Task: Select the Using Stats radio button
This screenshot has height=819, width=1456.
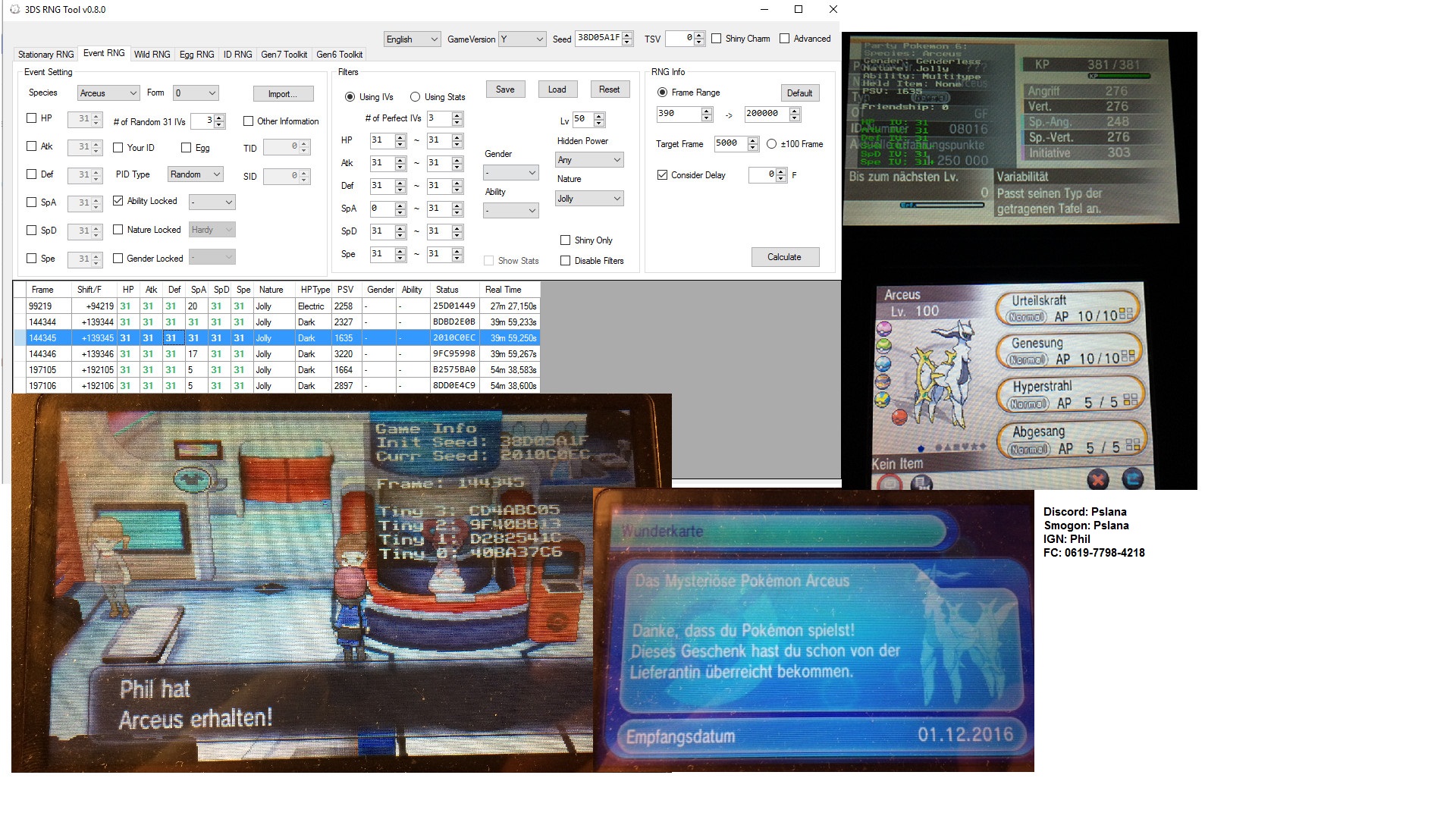Action: tap(415, 97)
